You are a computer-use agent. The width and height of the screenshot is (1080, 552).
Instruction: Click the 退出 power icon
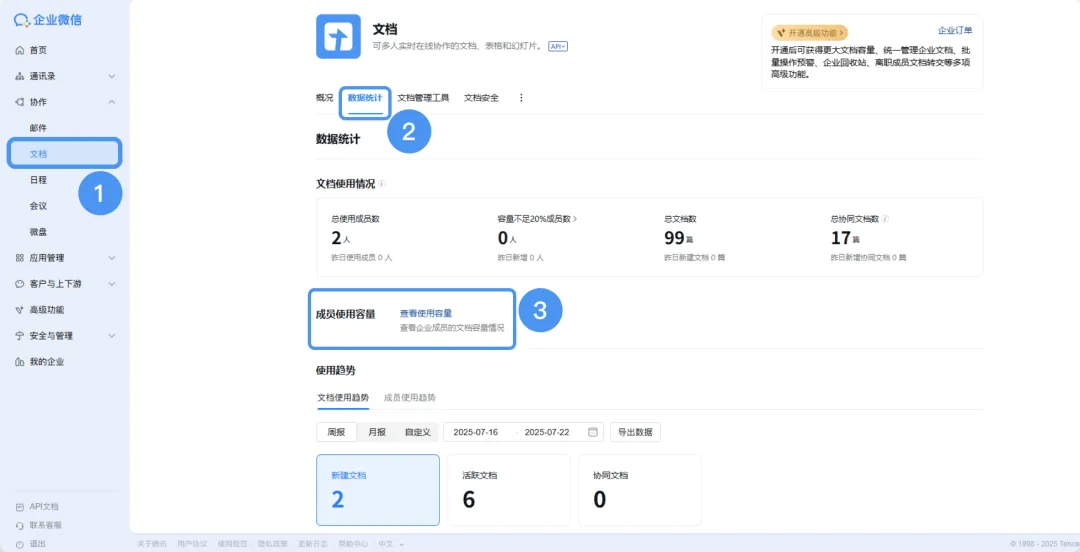point(19,544)
